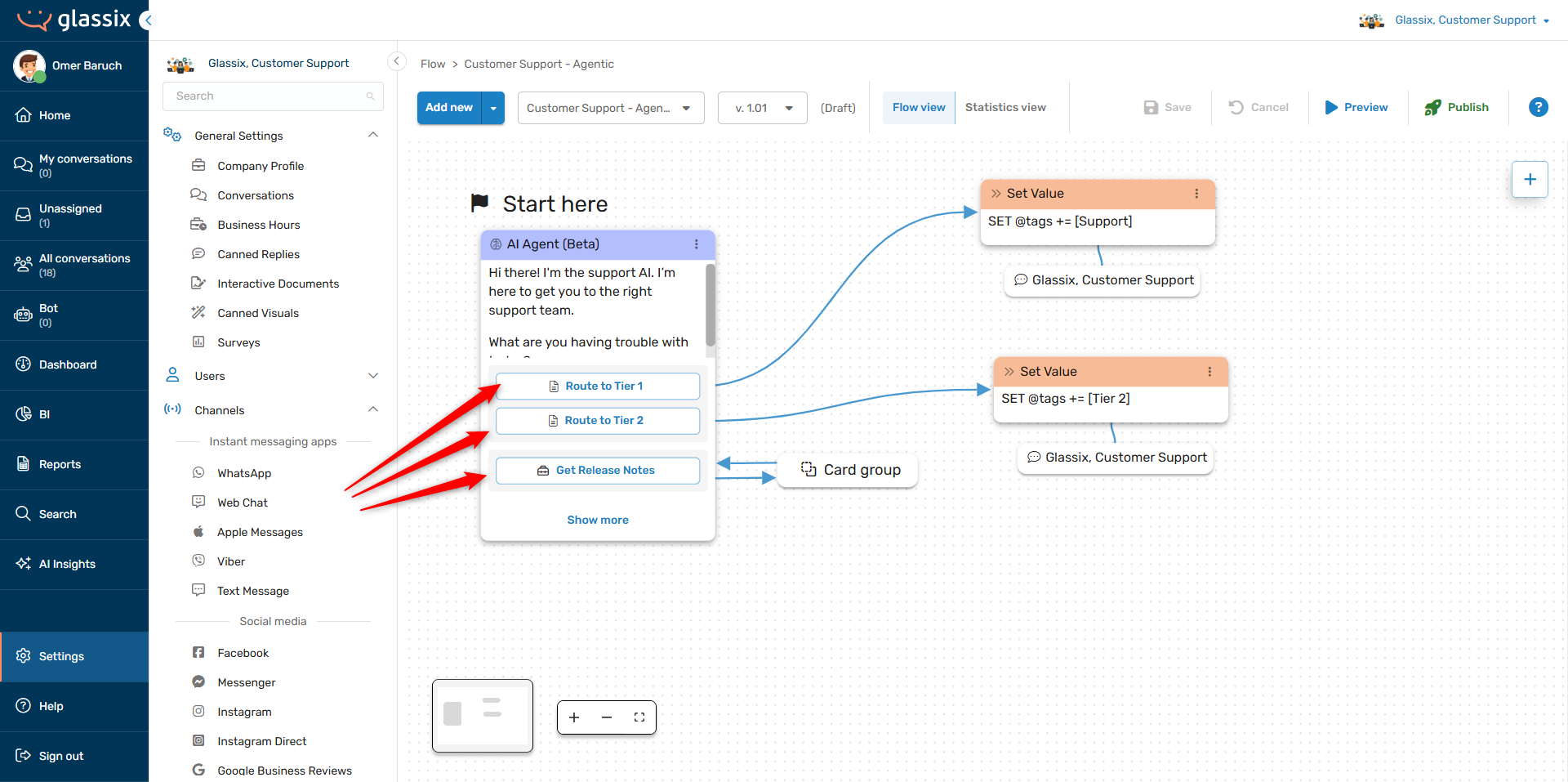Switch to Flow view tab
The height and width of the screenshot is (782, 1568).
919,108
